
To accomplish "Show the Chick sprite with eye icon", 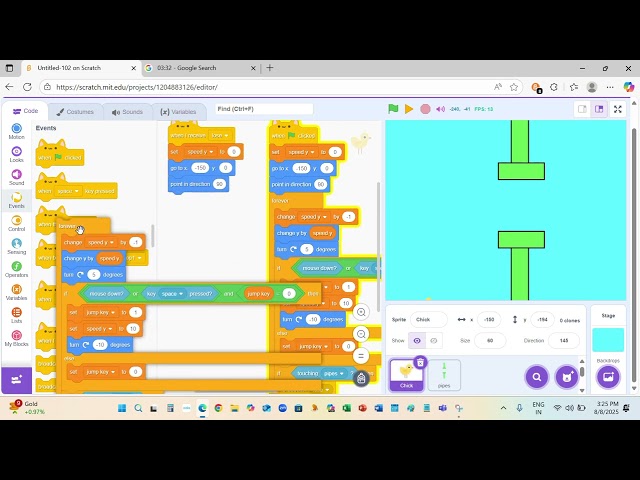I will coord(417,340).
